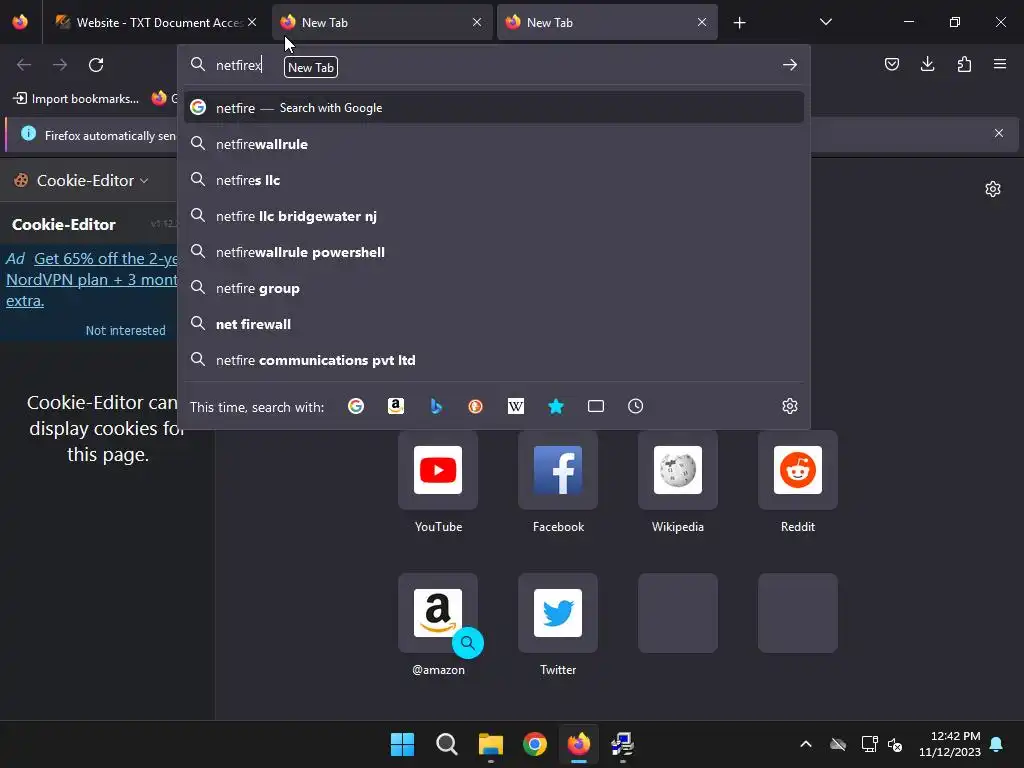Open Windows Start menu
The width and height of the screenshot is (1024, 768).
402,744
